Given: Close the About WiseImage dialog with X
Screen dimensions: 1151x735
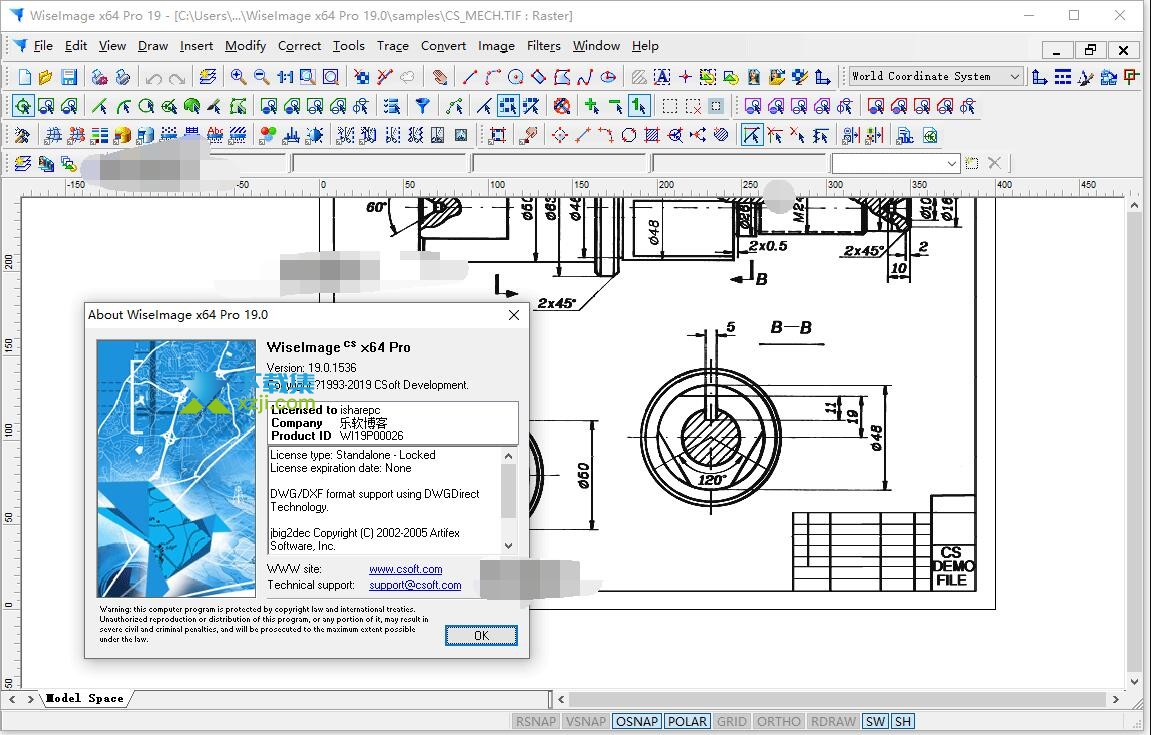Looking at the screenshot, I should pos(514,315).
